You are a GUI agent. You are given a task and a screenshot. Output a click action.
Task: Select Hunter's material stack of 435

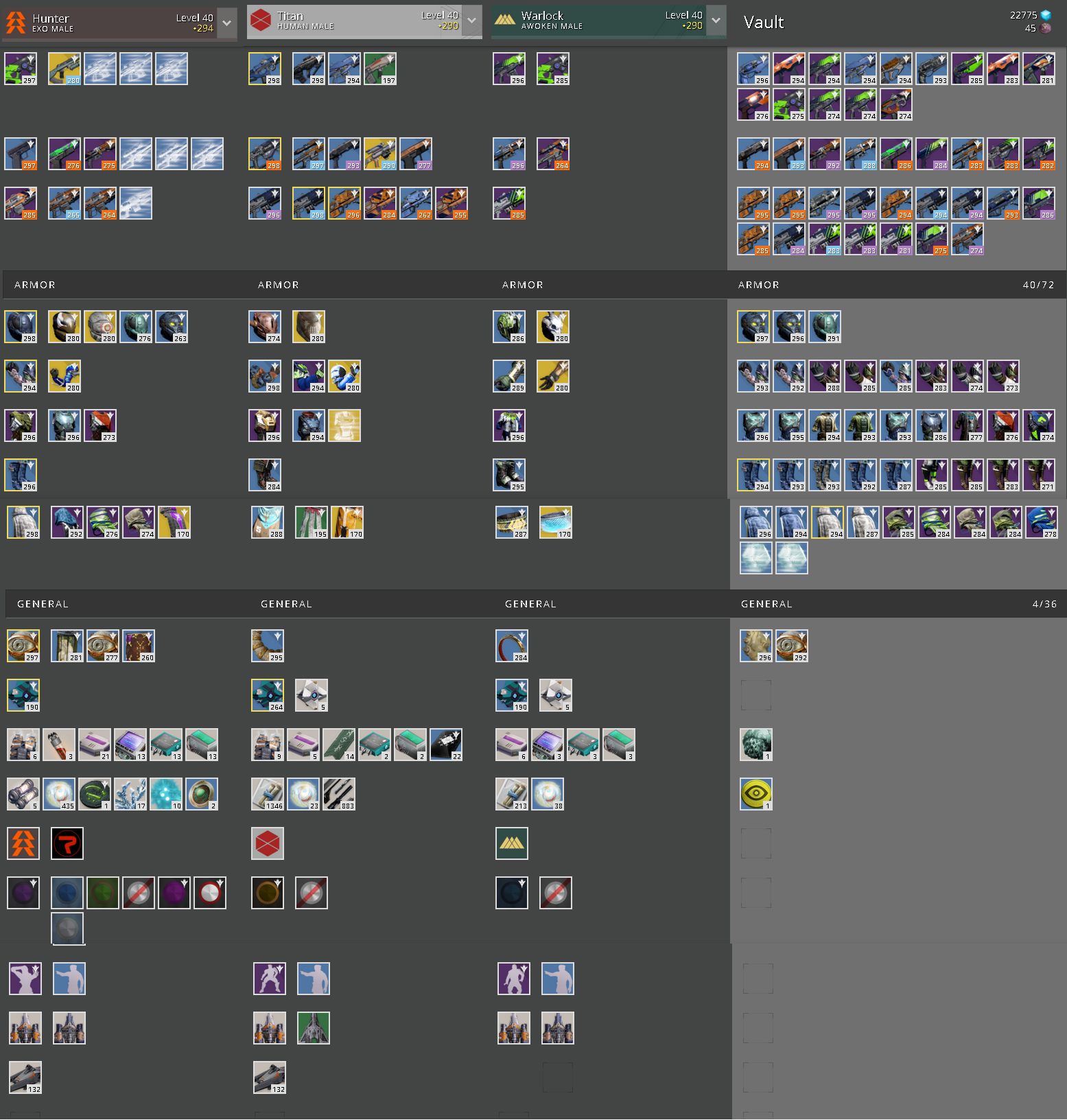point(59,794)
